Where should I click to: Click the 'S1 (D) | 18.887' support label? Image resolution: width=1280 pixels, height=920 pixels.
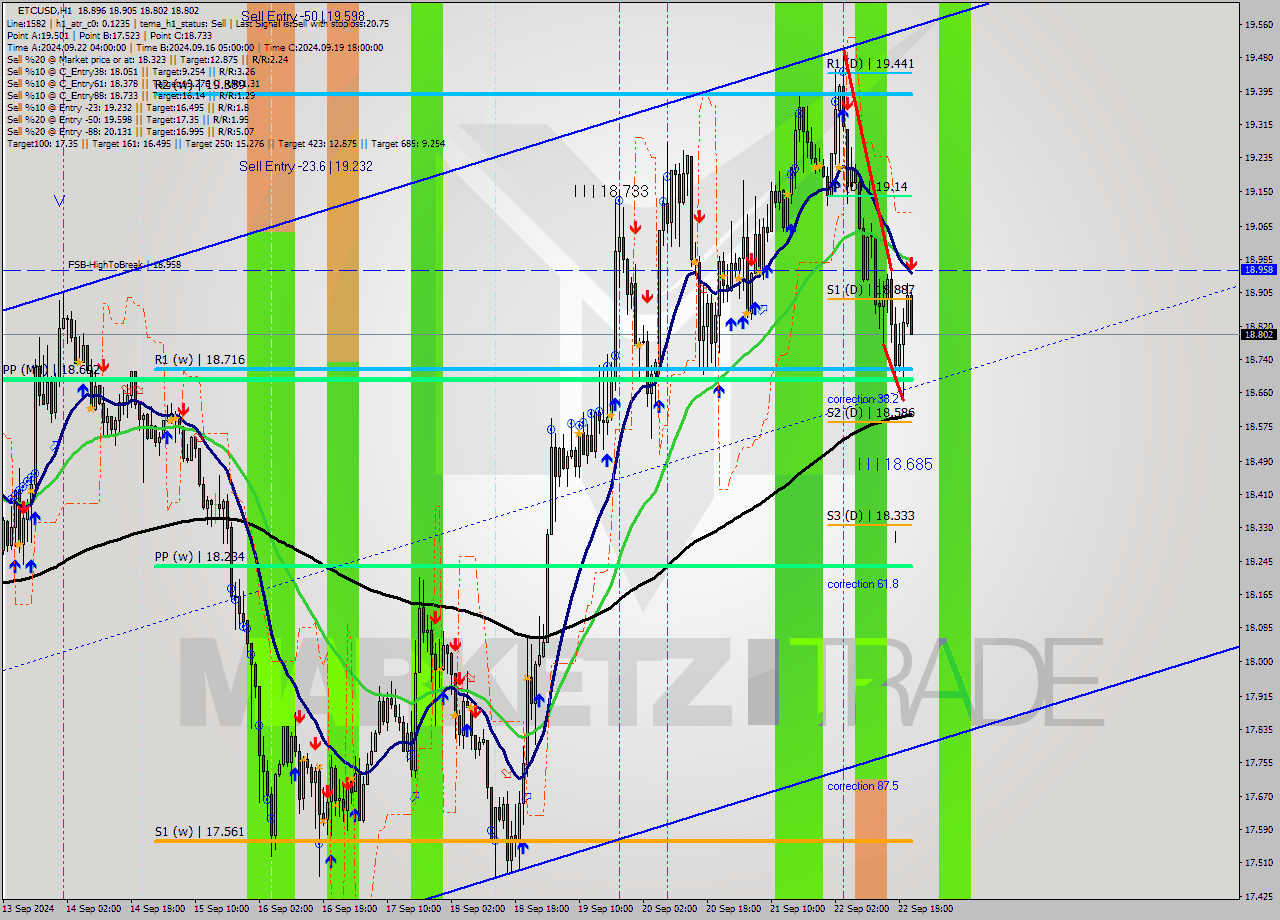tap(870, 290)
